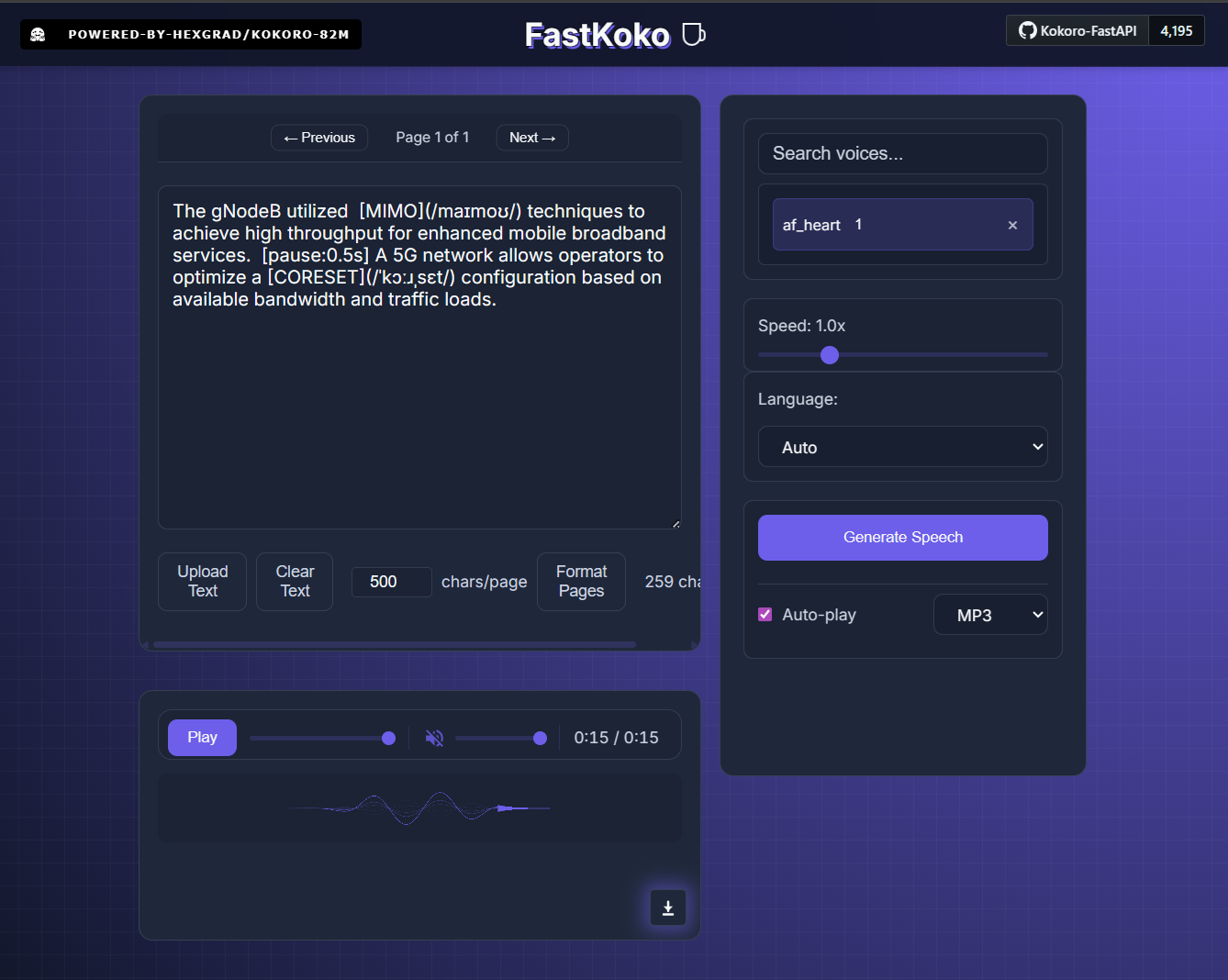The image size is (1228, 980).
Task: Go to the Previous page
Action: pos(318,137)
